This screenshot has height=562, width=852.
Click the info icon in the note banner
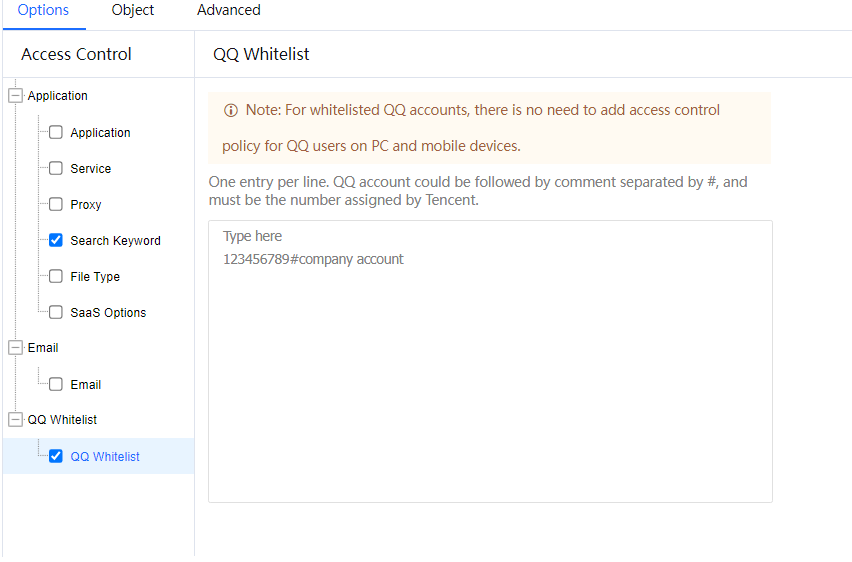point(231,110)
